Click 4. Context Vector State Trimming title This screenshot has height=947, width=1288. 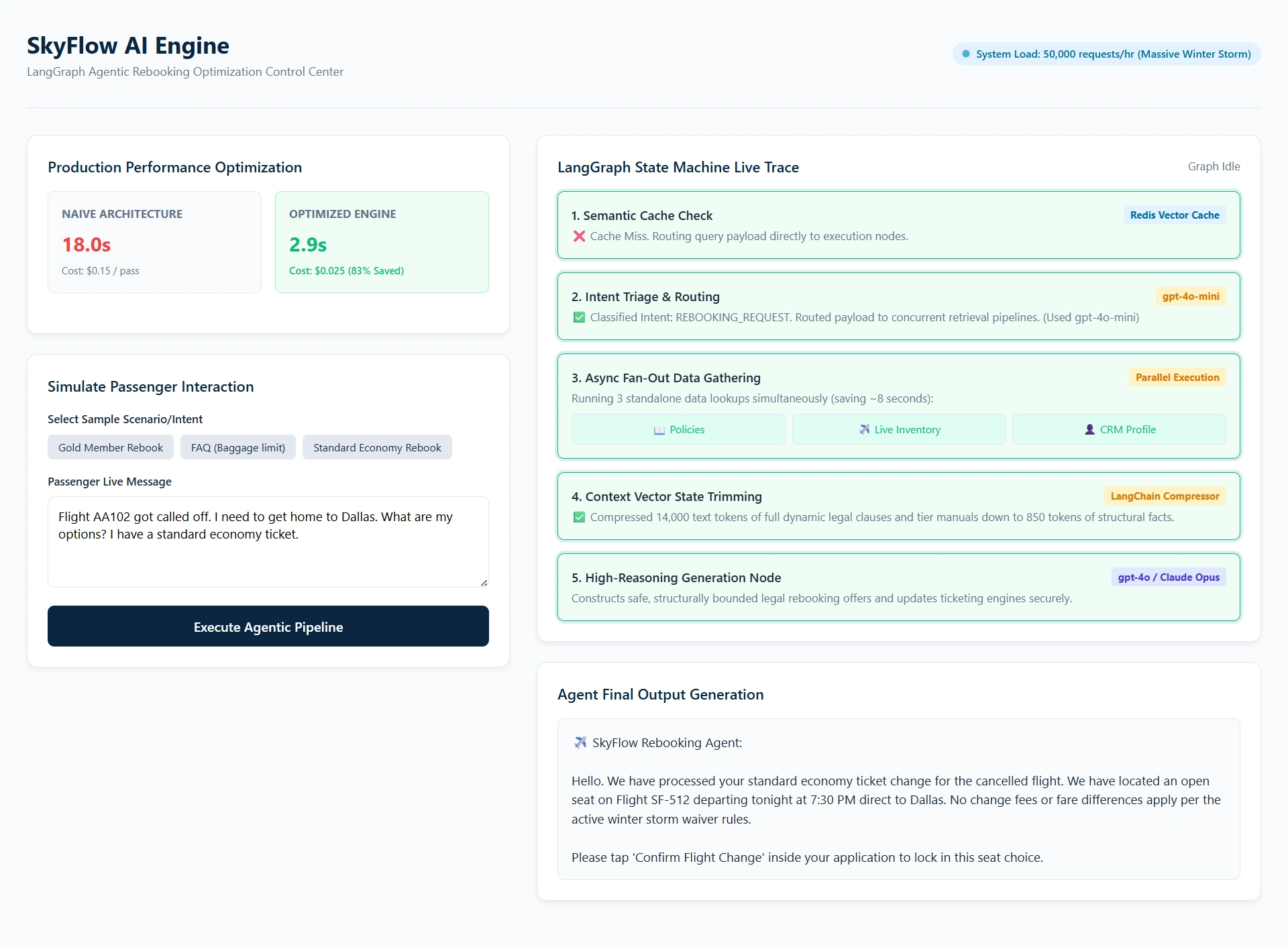pos(667,496)
